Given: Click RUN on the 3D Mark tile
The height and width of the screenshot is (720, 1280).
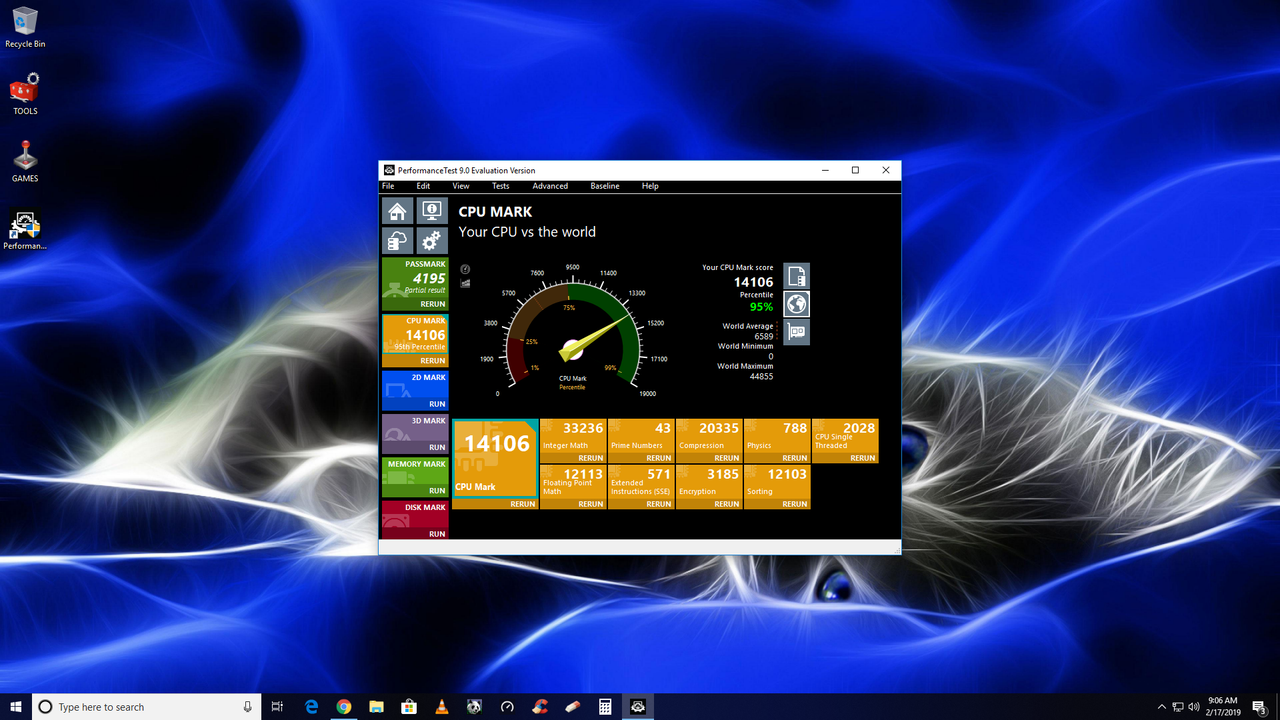Looking at the screenshot, I should pyautogui.click(x=437, y=447).
